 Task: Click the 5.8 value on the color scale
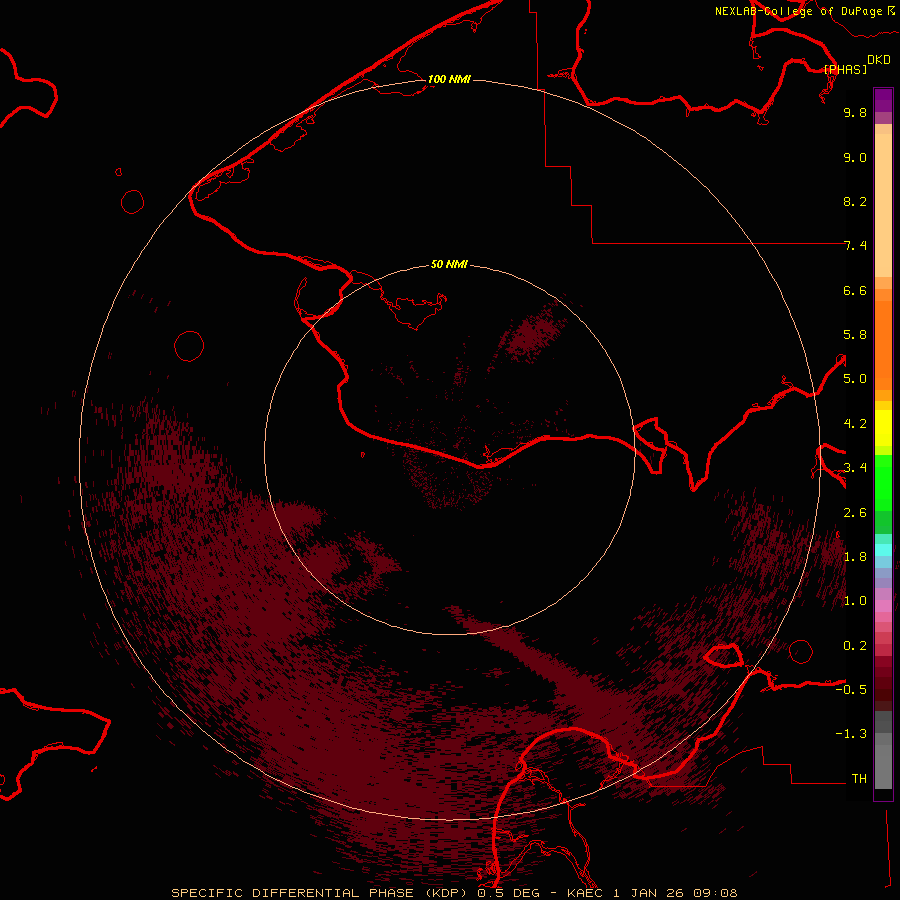point(855,335)
